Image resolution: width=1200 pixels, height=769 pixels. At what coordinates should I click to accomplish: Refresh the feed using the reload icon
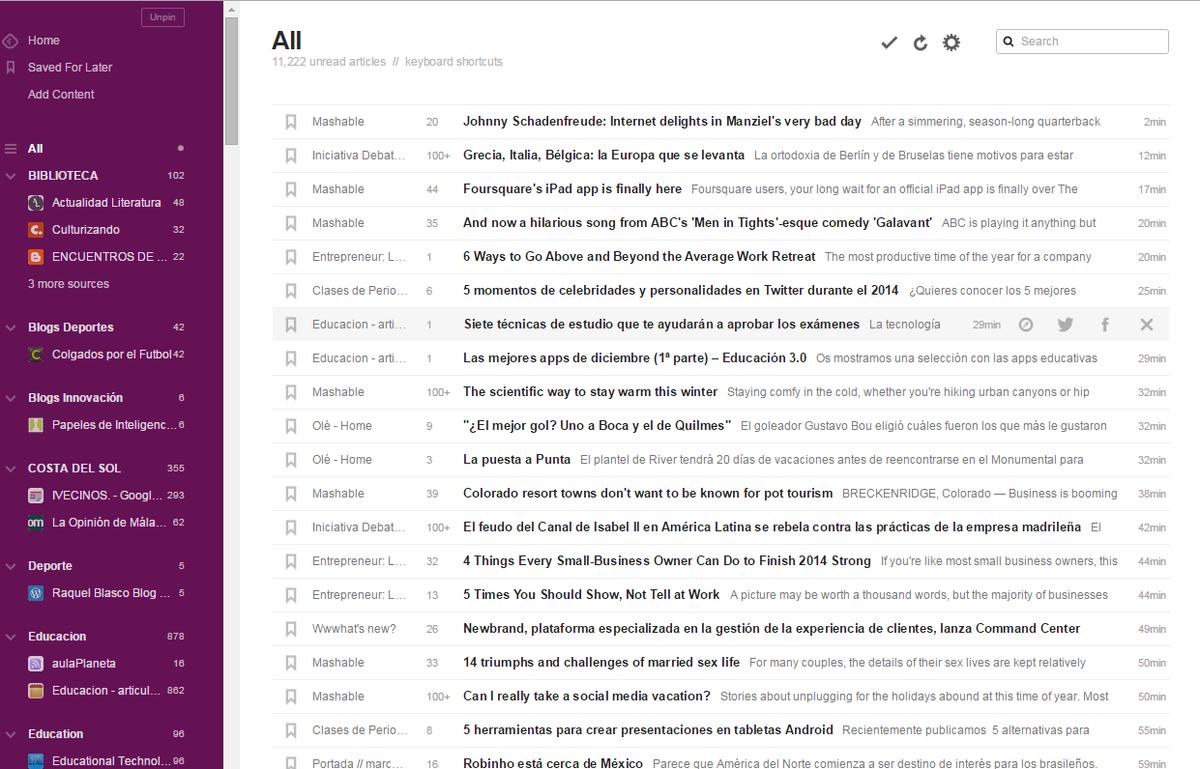click(x=920, y=42)
